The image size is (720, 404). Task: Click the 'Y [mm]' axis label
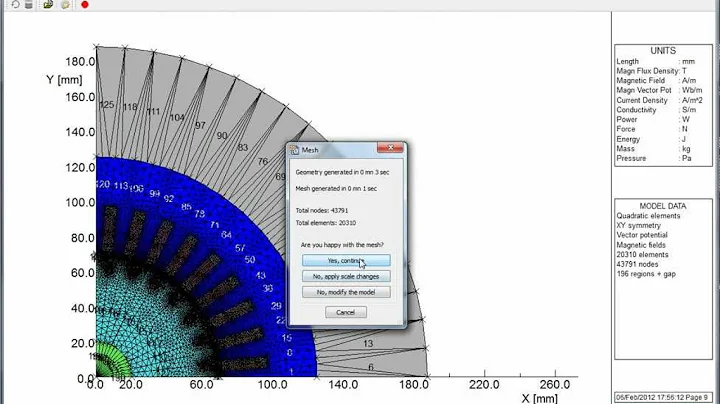coord(64,80)
